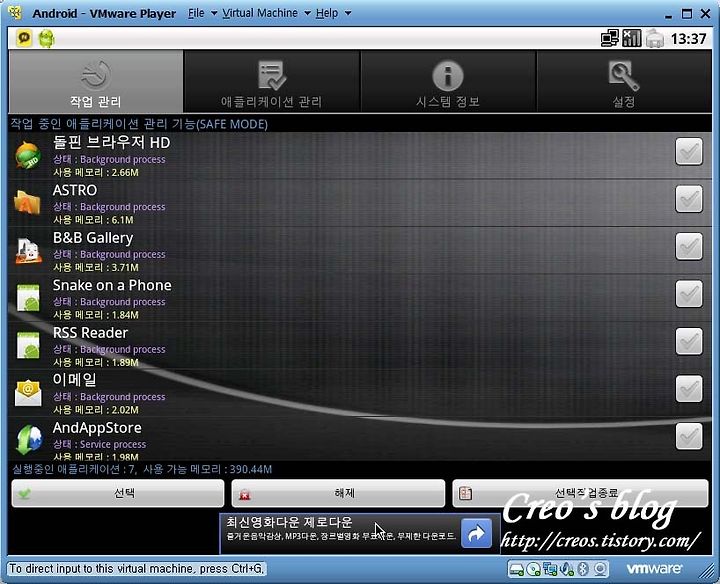Click the AndAppStore globe icon

[x=29, y=439]
